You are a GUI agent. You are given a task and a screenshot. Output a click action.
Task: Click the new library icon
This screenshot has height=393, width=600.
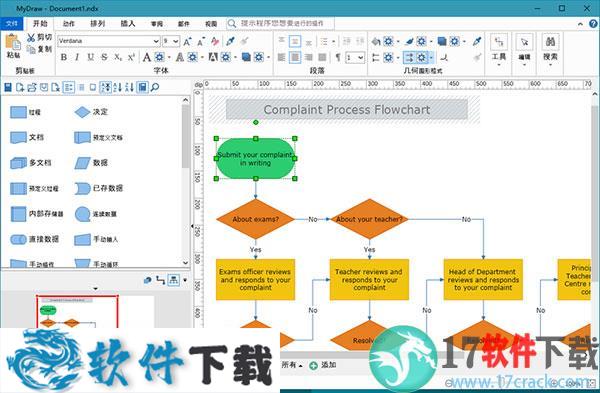pyautogui.click(x=20, y=87)
